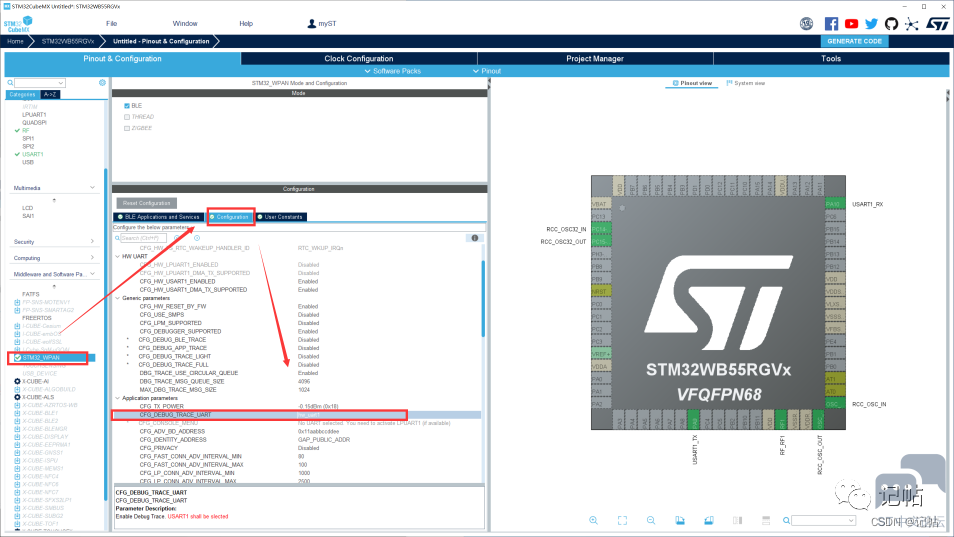Open BLE Applications and Services tab

(x=159, y=217)
